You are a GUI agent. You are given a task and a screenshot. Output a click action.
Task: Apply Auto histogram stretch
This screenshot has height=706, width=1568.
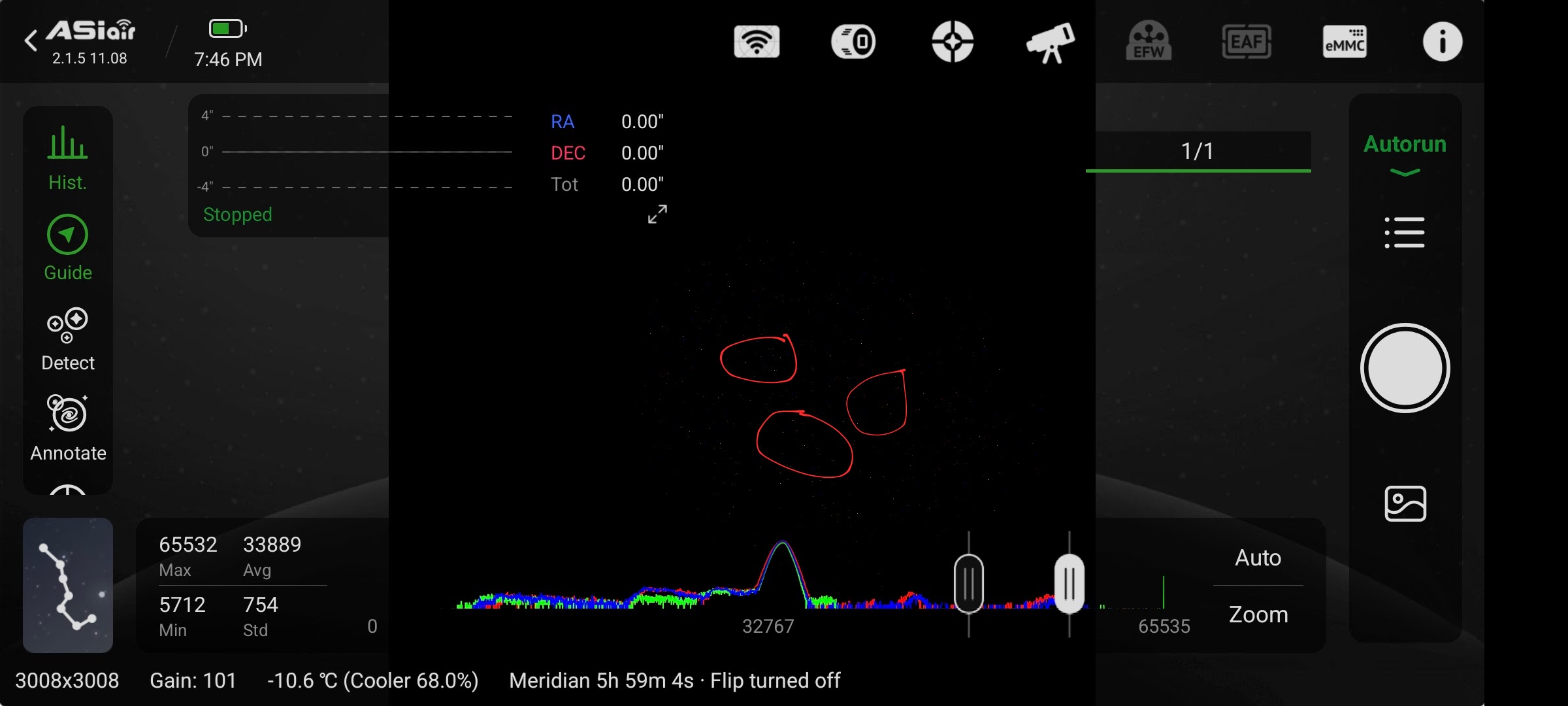[x=1258, y=558]
